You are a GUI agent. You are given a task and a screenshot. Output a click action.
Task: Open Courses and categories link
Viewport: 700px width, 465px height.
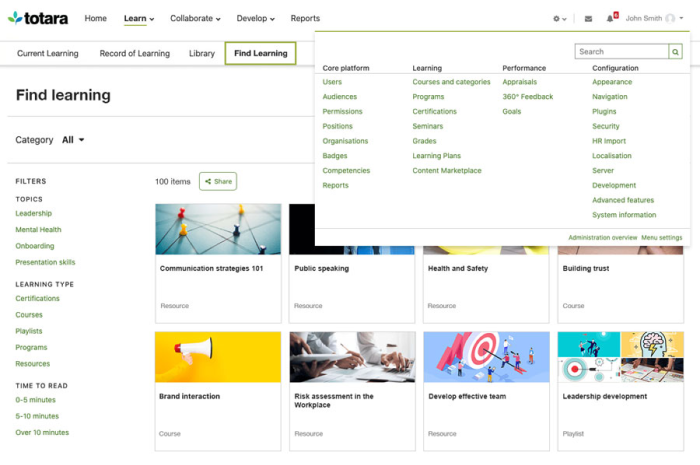(x=451, y=82)
